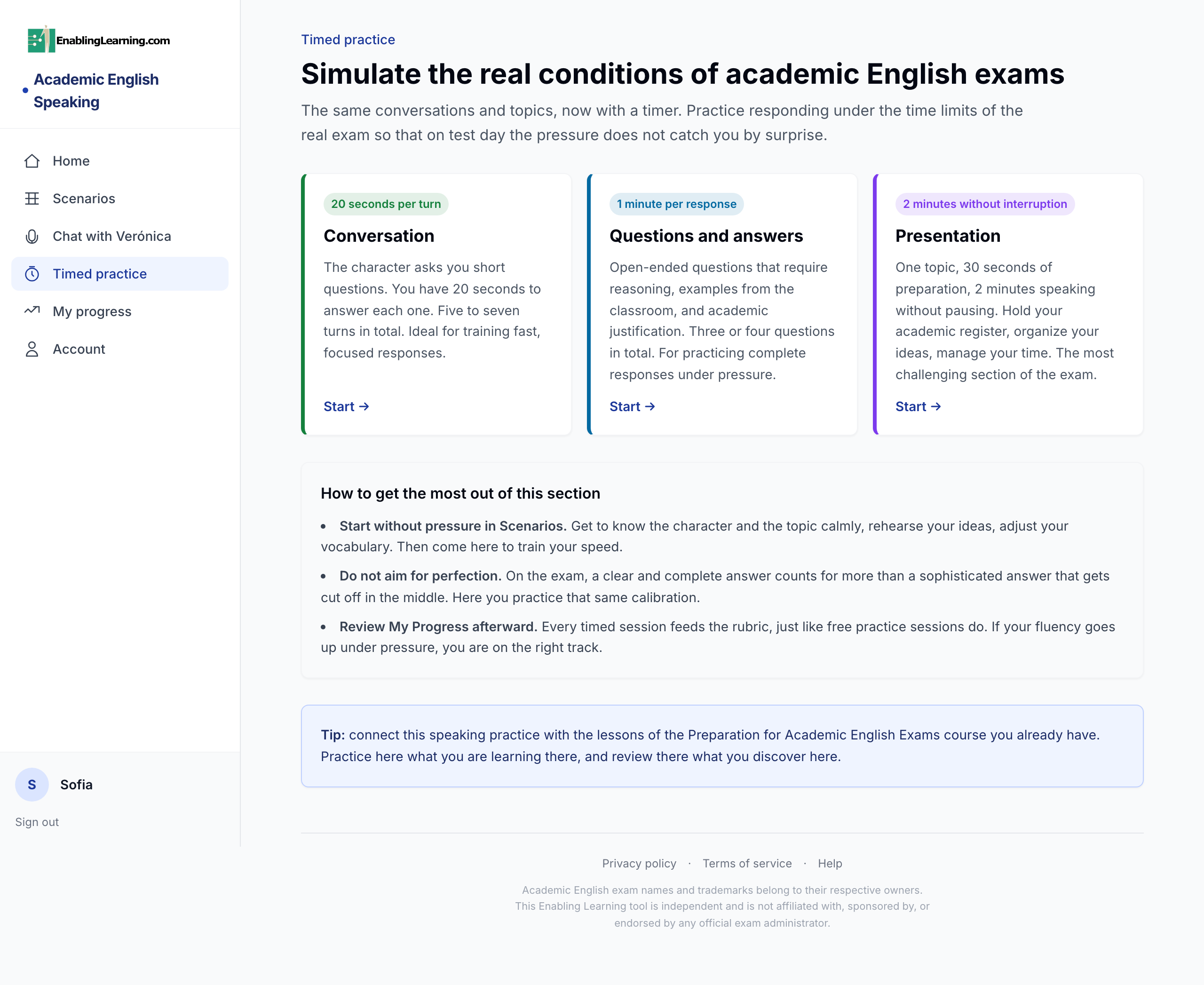
Task: Open Chat with Verónica
Action: tap(120, 237)
